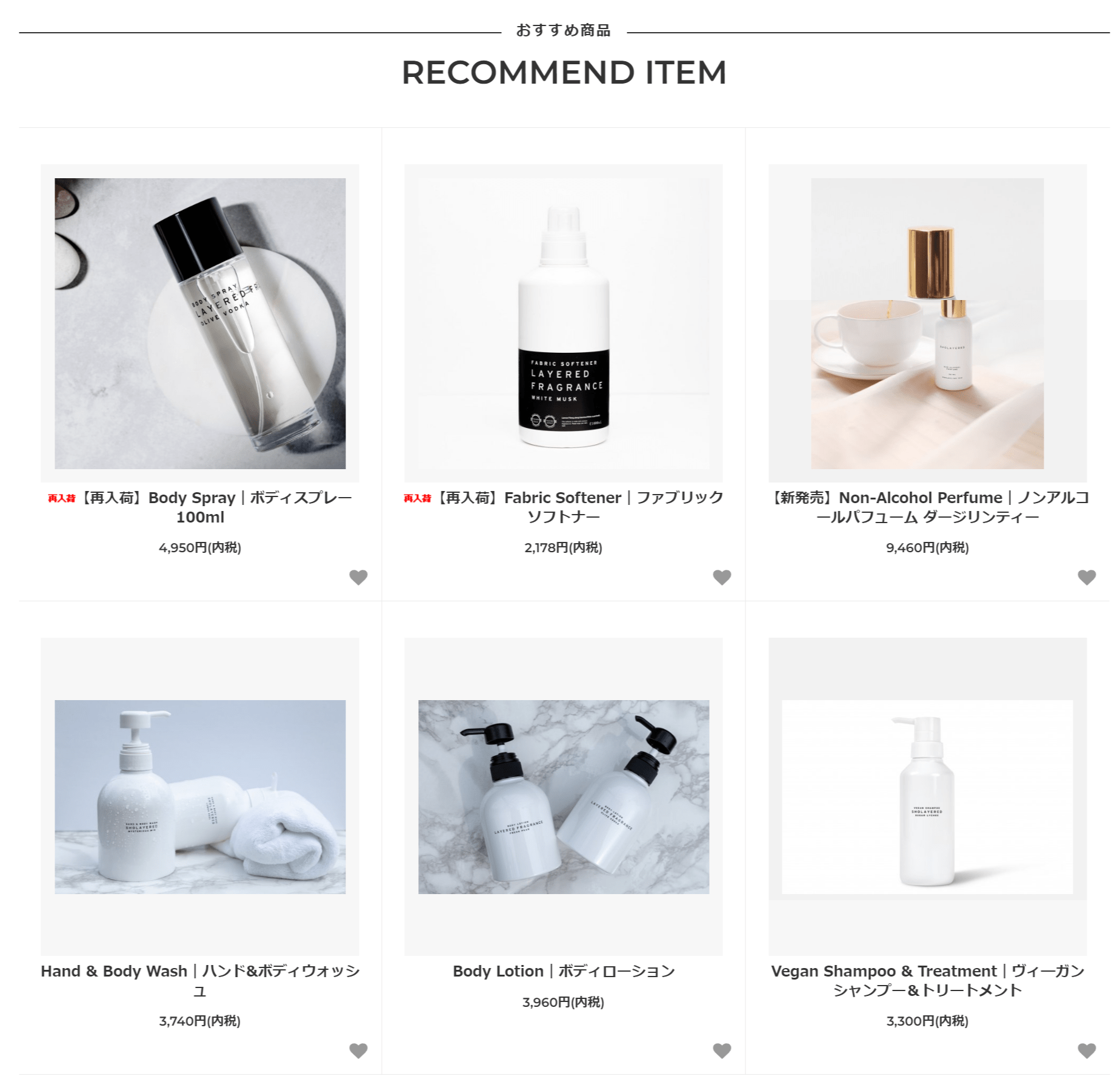Favorite the Non-Alcohol Perfume with heart icon
This screenshot has width=1120, height=1082.
(x=1087, y=578)
